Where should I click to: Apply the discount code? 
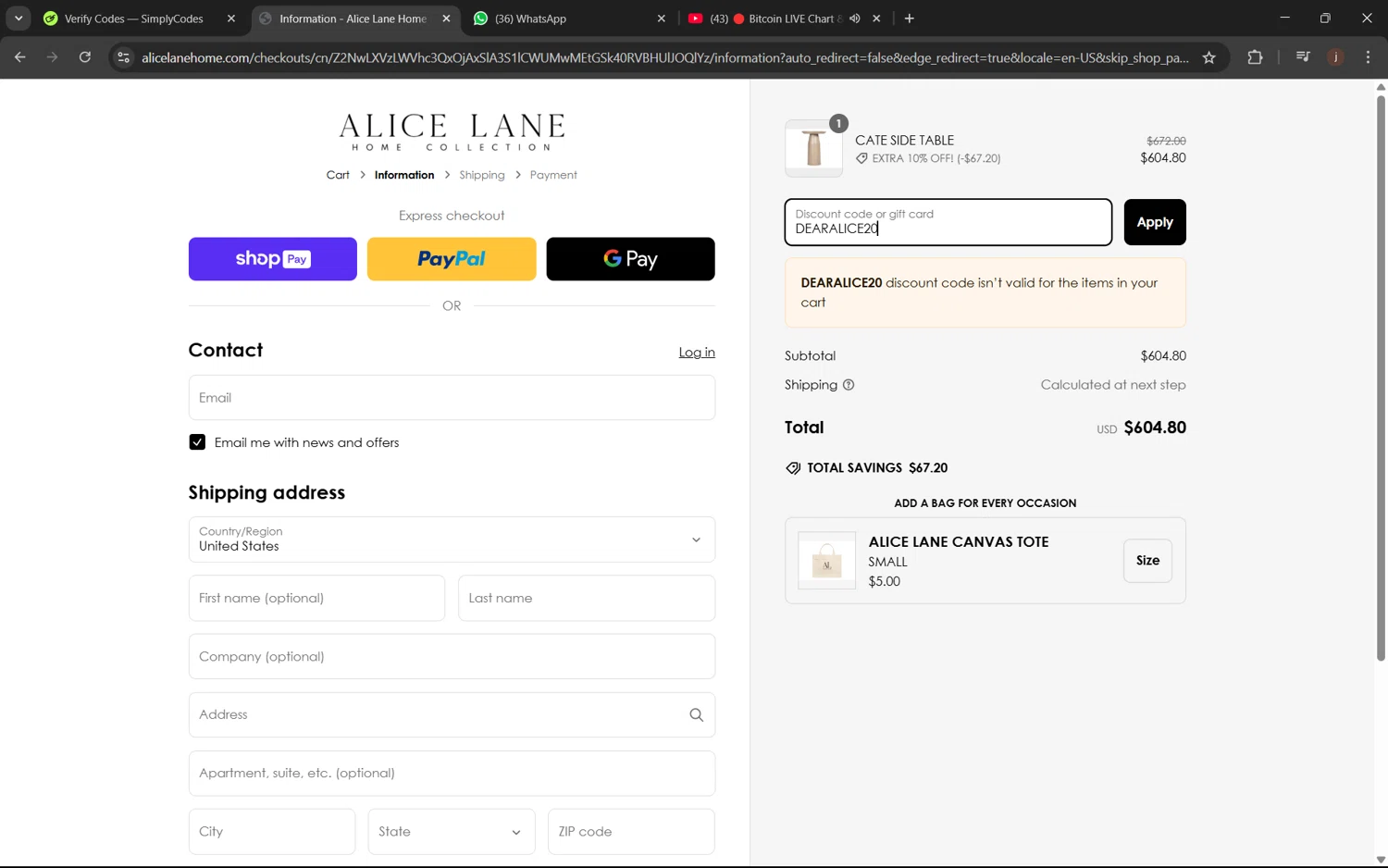1155,222
